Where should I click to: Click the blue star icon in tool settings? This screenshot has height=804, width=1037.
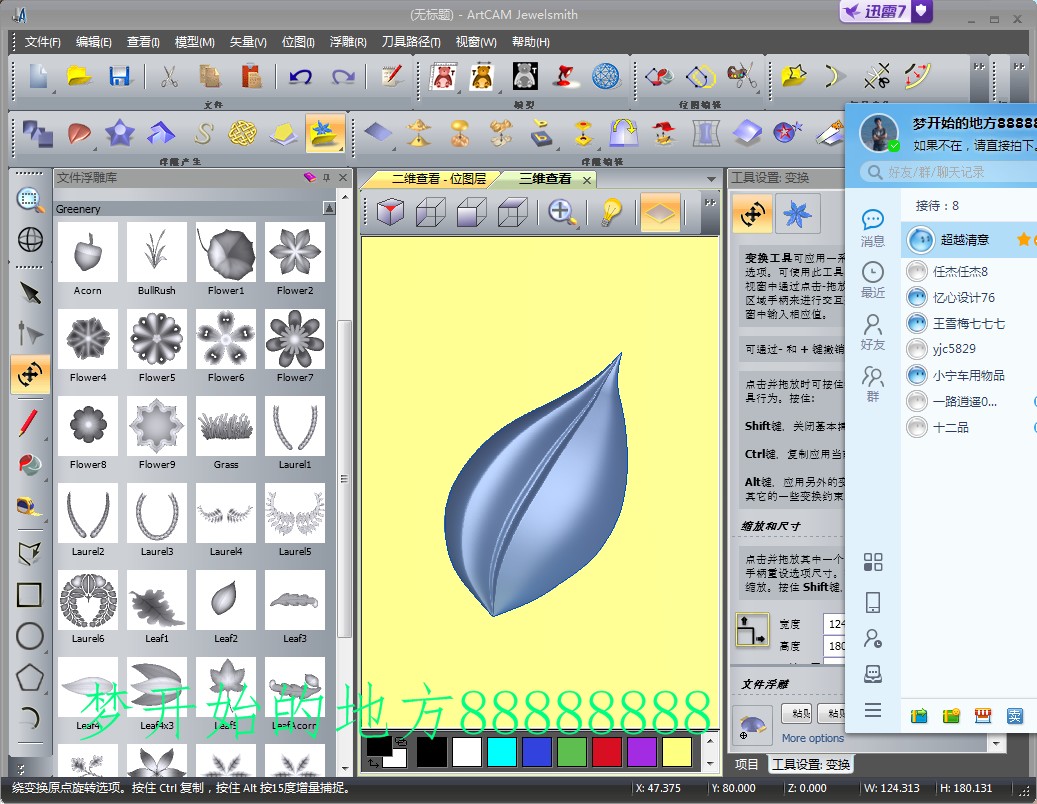click(798, 214)
